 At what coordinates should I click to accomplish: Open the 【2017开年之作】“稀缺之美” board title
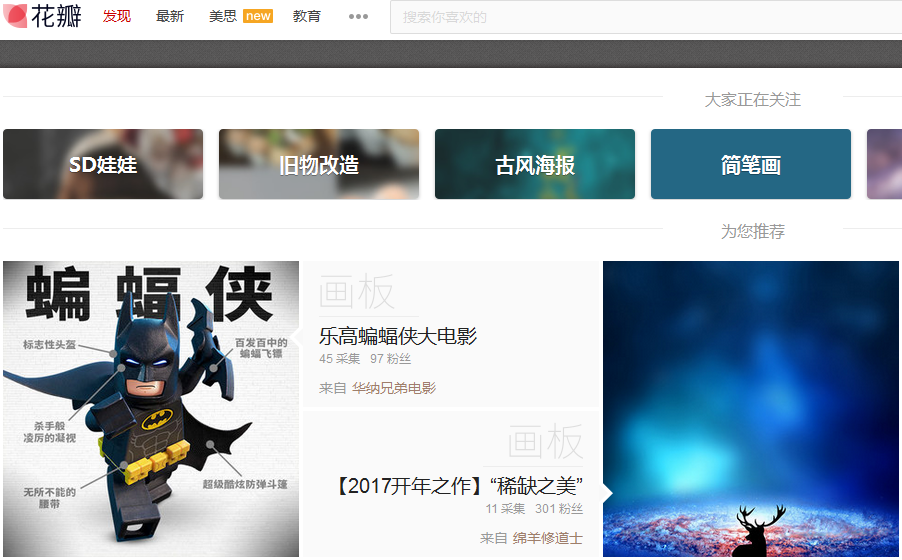(x=459, y=486)
